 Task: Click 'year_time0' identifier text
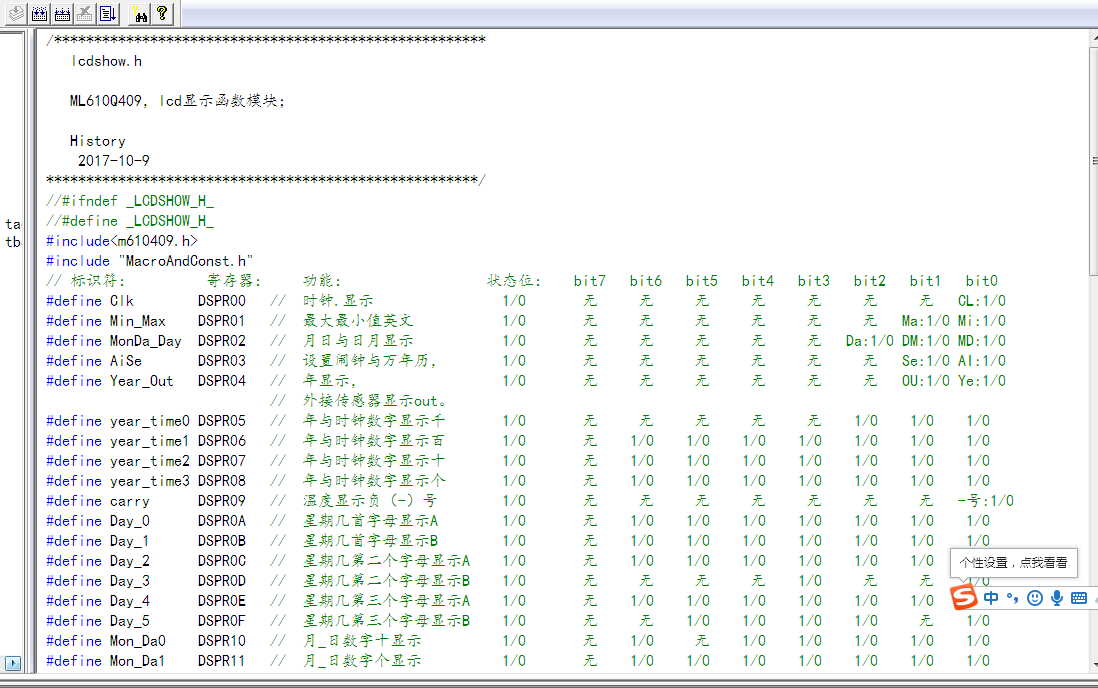pos(150,421)
